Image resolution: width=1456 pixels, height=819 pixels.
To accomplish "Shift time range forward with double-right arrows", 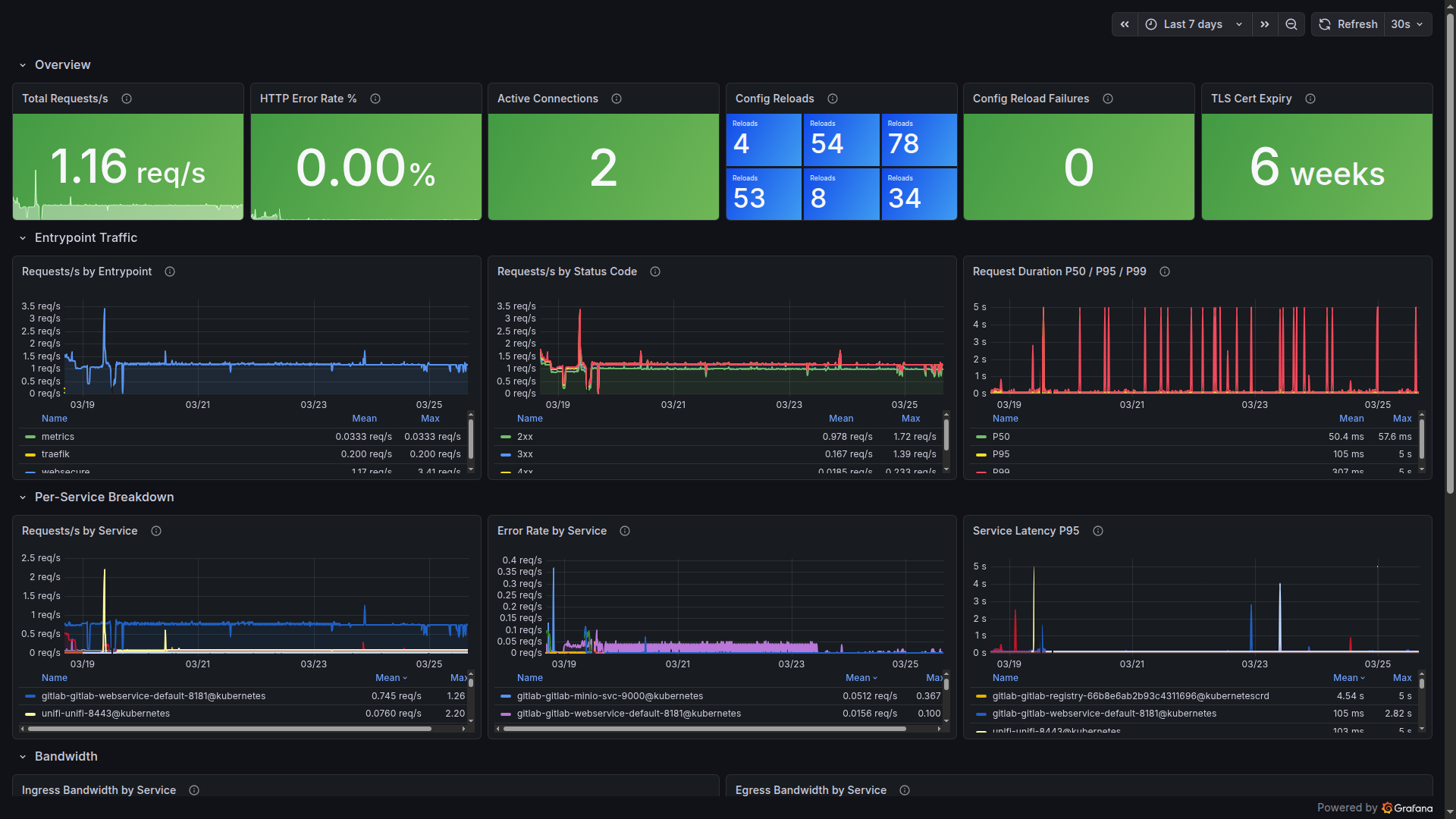I will 1264,24.
